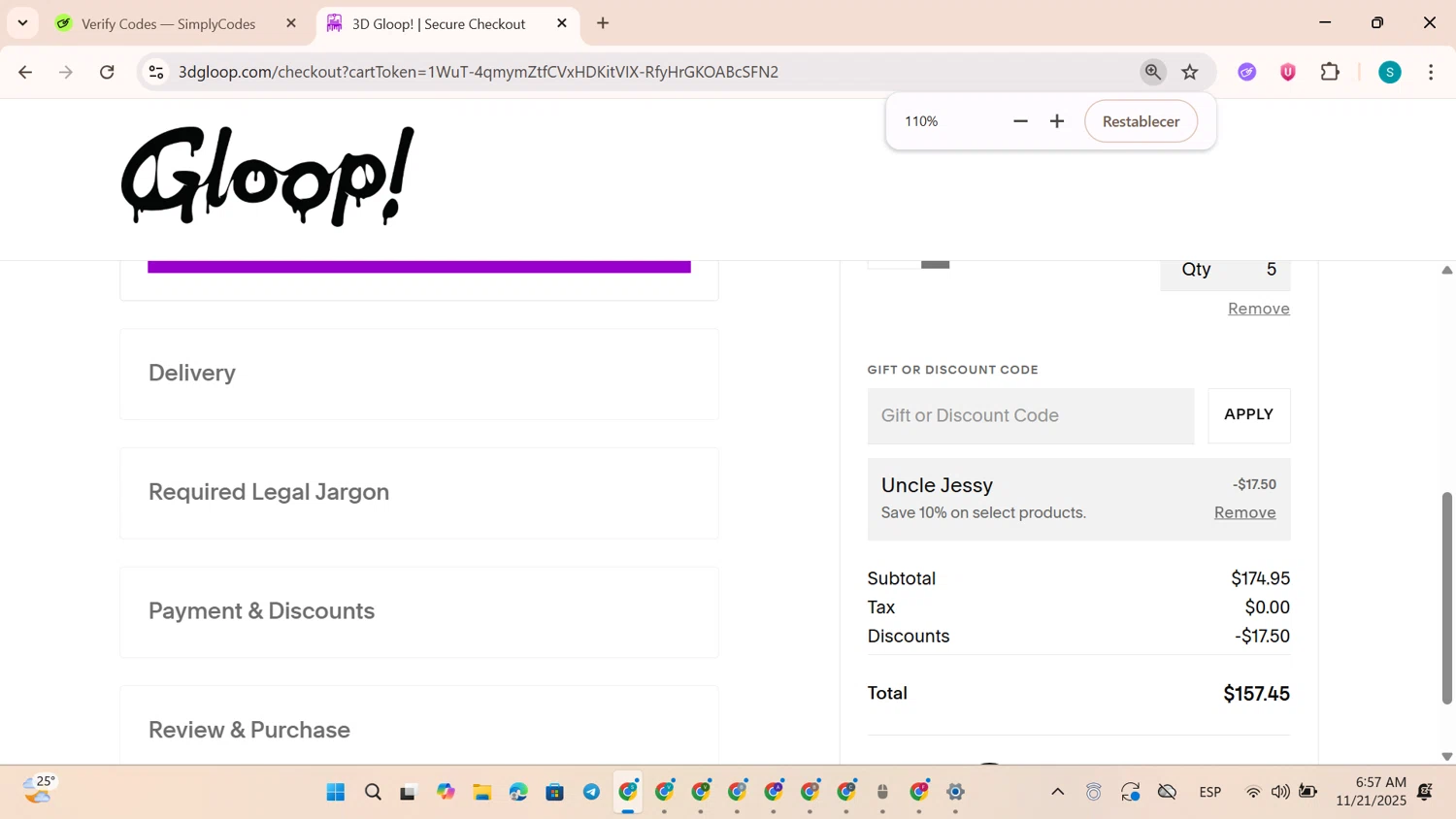Image resolution: width=1456 pixels, height=819 pixels.
Task: Expand the Review & Purchase section
Action: click(x=419, y=726)
